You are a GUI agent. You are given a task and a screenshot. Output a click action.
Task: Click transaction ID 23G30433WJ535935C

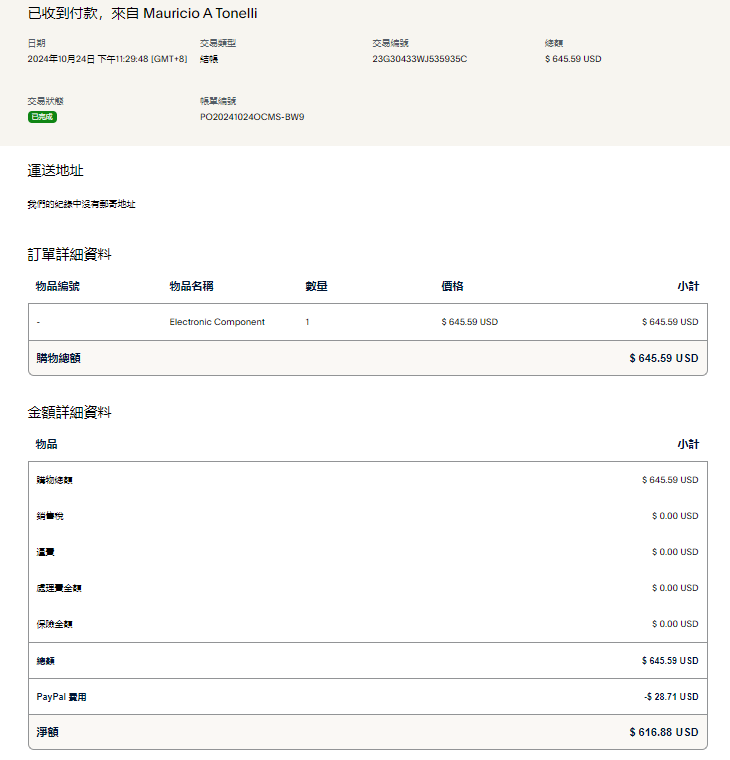point(419,59)
